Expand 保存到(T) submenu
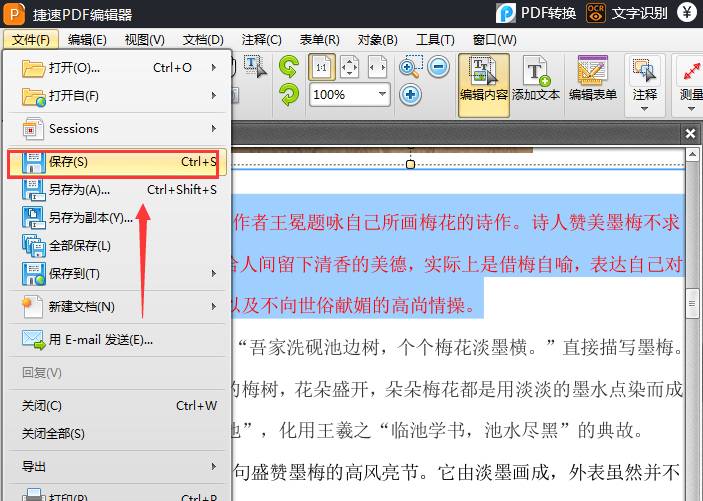Screen dimensions: 703x501 point(117,274)
